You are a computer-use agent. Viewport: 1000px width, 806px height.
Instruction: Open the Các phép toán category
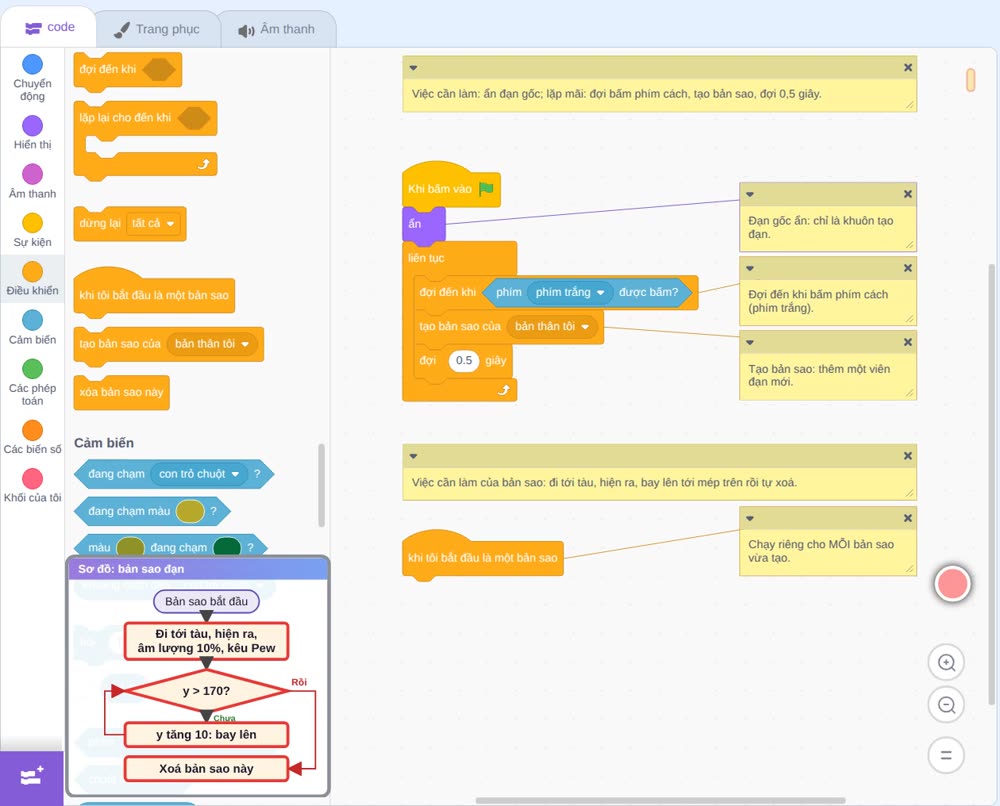[32, 382]
